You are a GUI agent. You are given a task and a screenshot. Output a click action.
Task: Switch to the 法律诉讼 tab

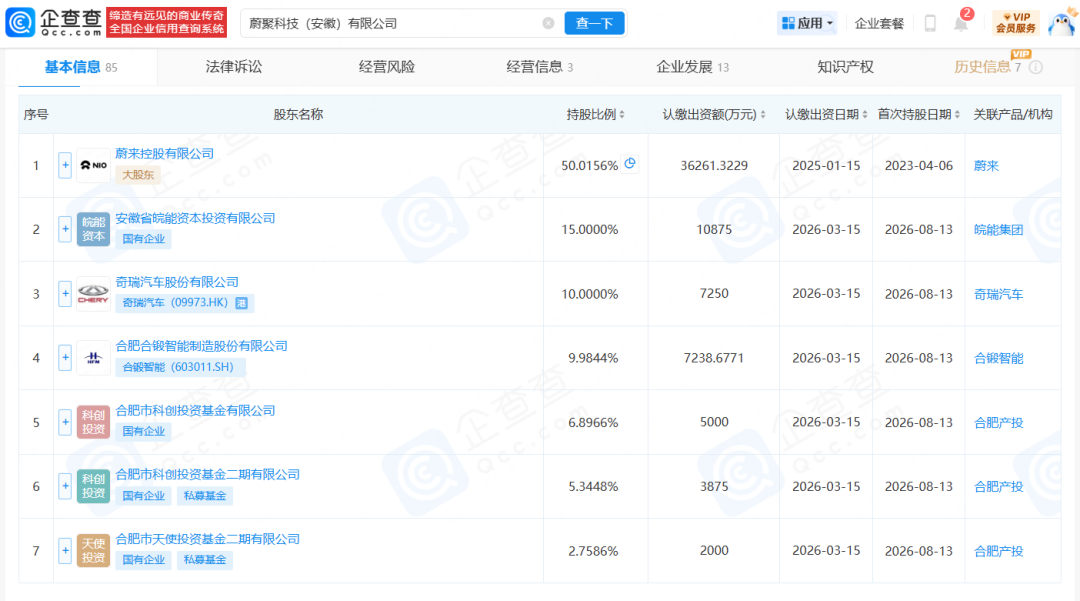(x=233, y=67)
